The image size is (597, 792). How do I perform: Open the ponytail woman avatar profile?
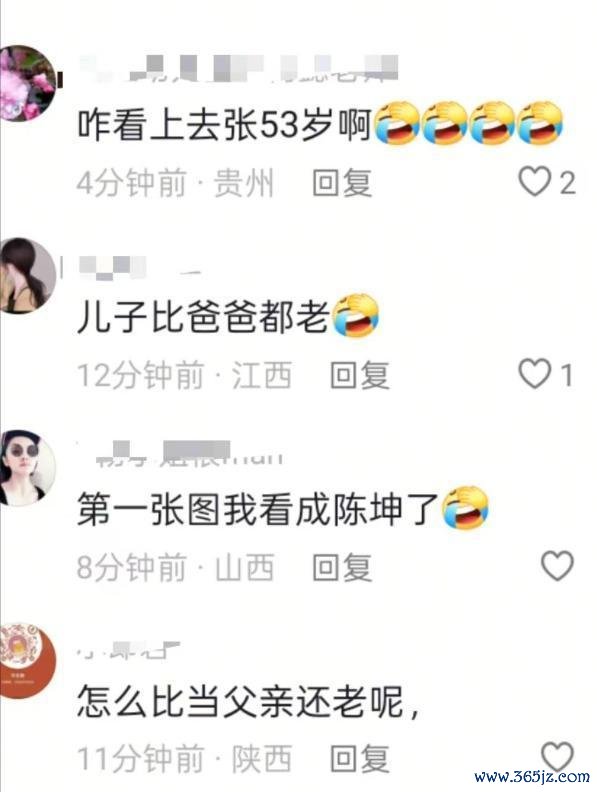(x=28, y=275)
